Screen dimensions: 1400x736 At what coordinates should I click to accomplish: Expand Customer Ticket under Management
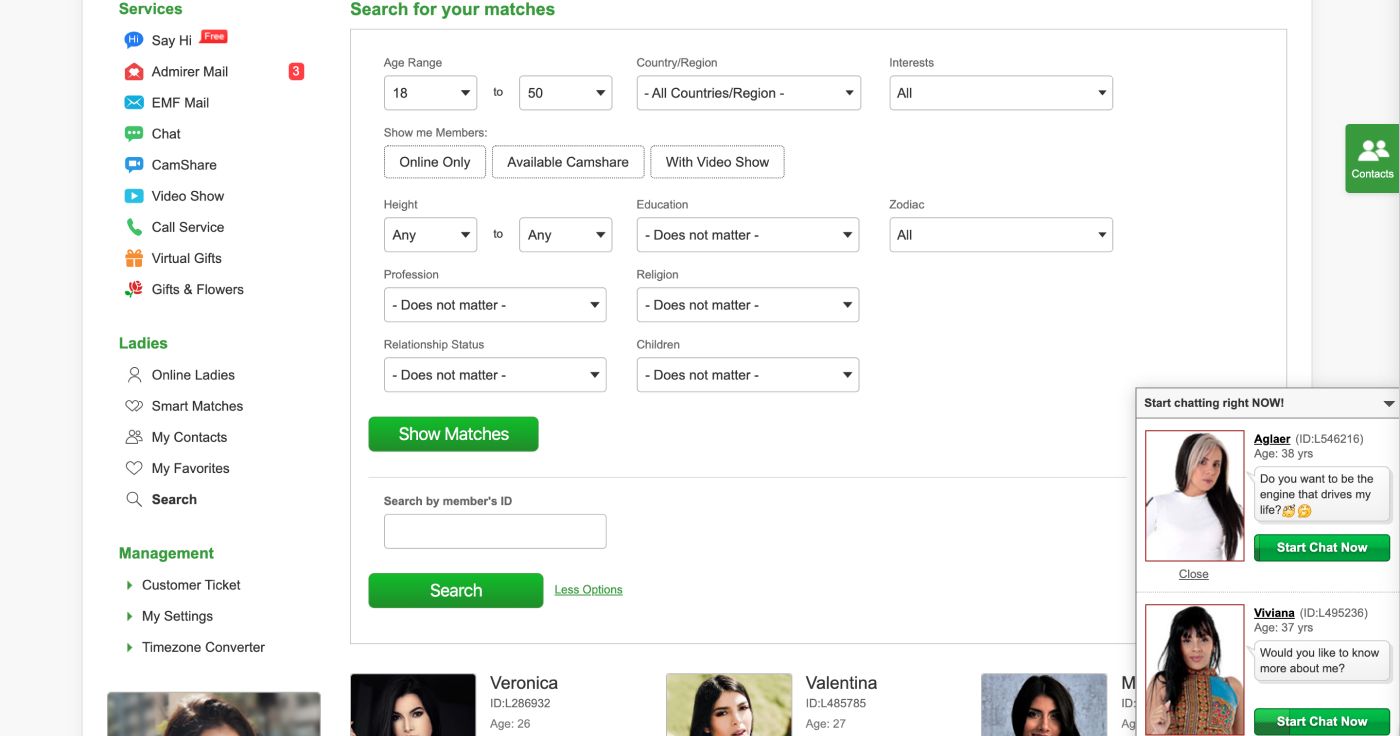tap(191, 585)
